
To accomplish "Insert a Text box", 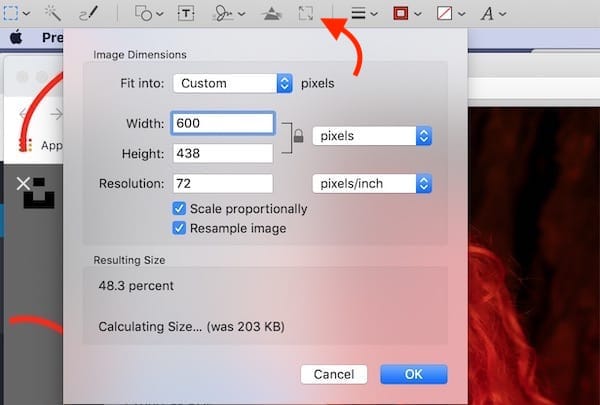I will coord(186,13).
